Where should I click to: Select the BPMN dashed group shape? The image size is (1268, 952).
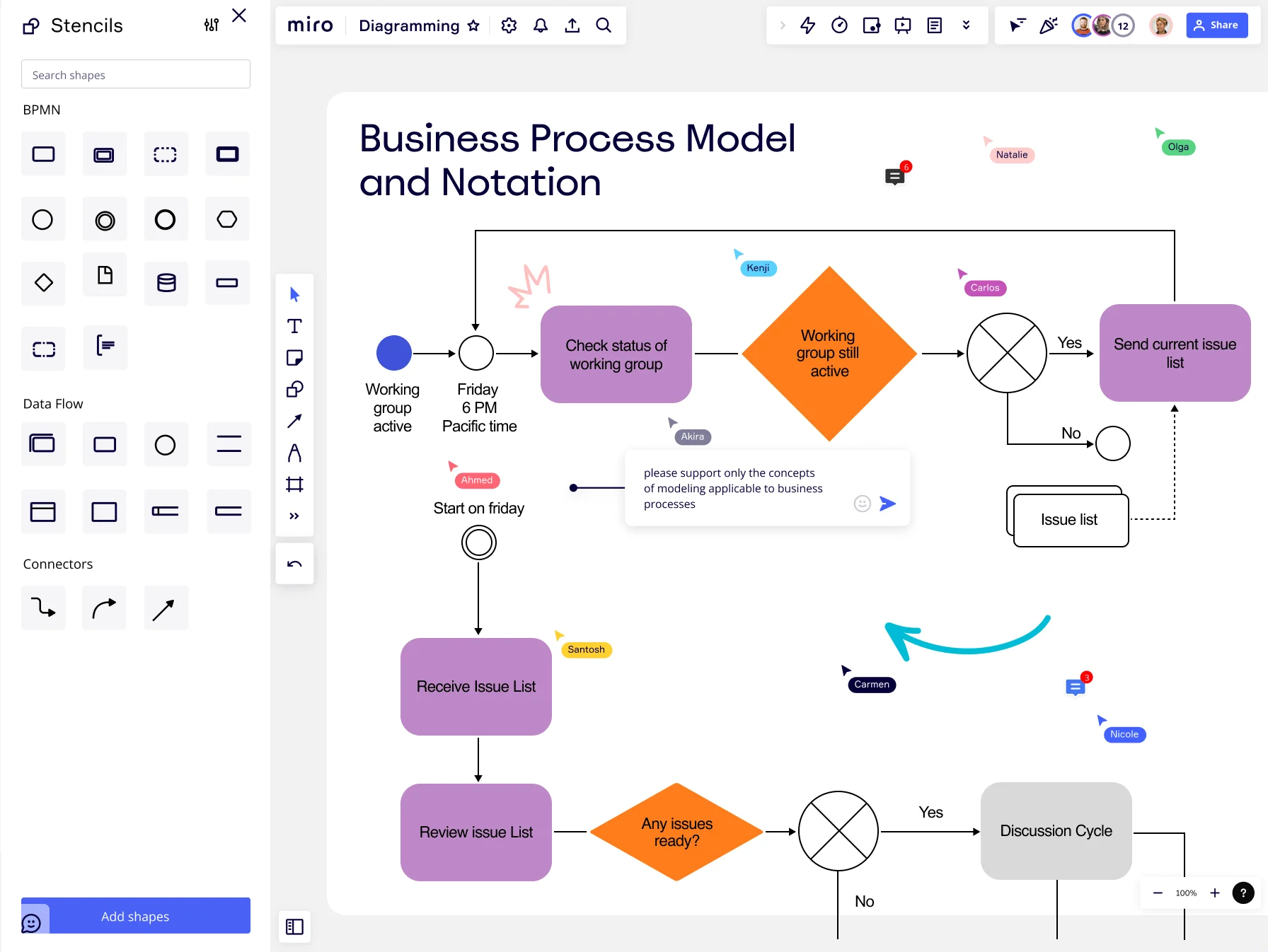(x=43, y=349)
